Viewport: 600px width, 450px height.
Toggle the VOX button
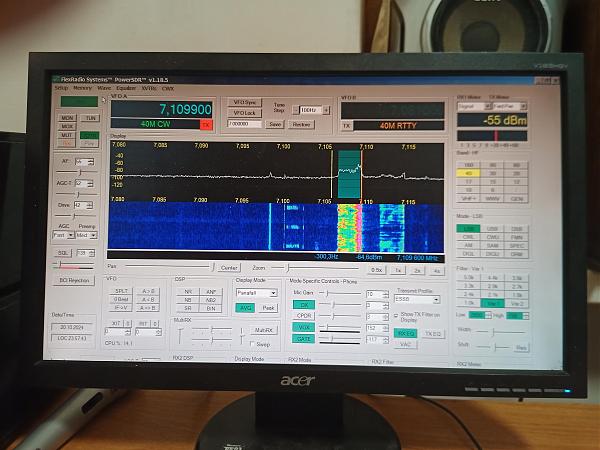305,327
